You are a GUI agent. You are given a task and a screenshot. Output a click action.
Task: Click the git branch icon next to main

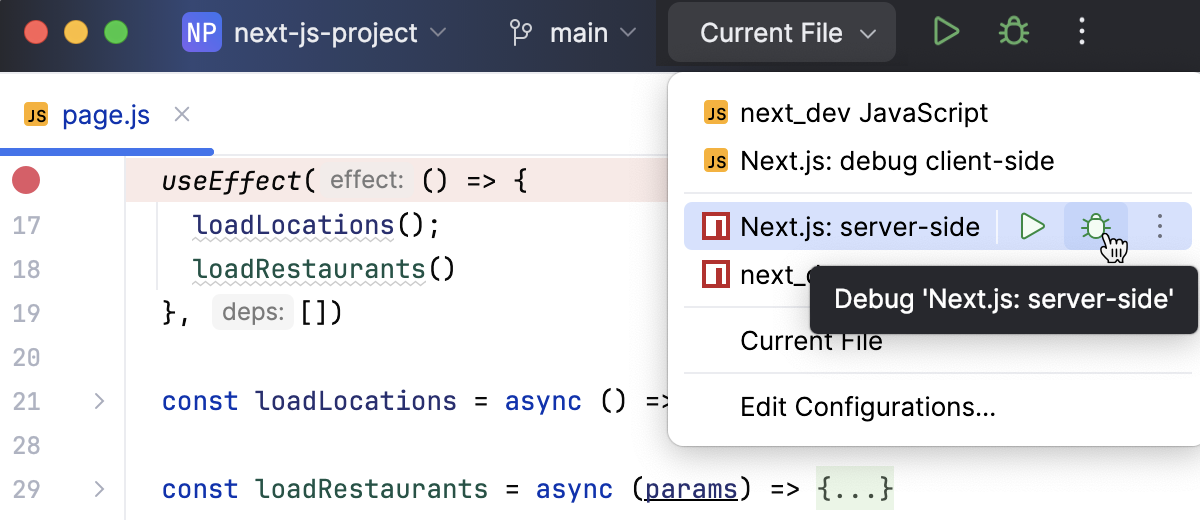click(x=521, y=33)
